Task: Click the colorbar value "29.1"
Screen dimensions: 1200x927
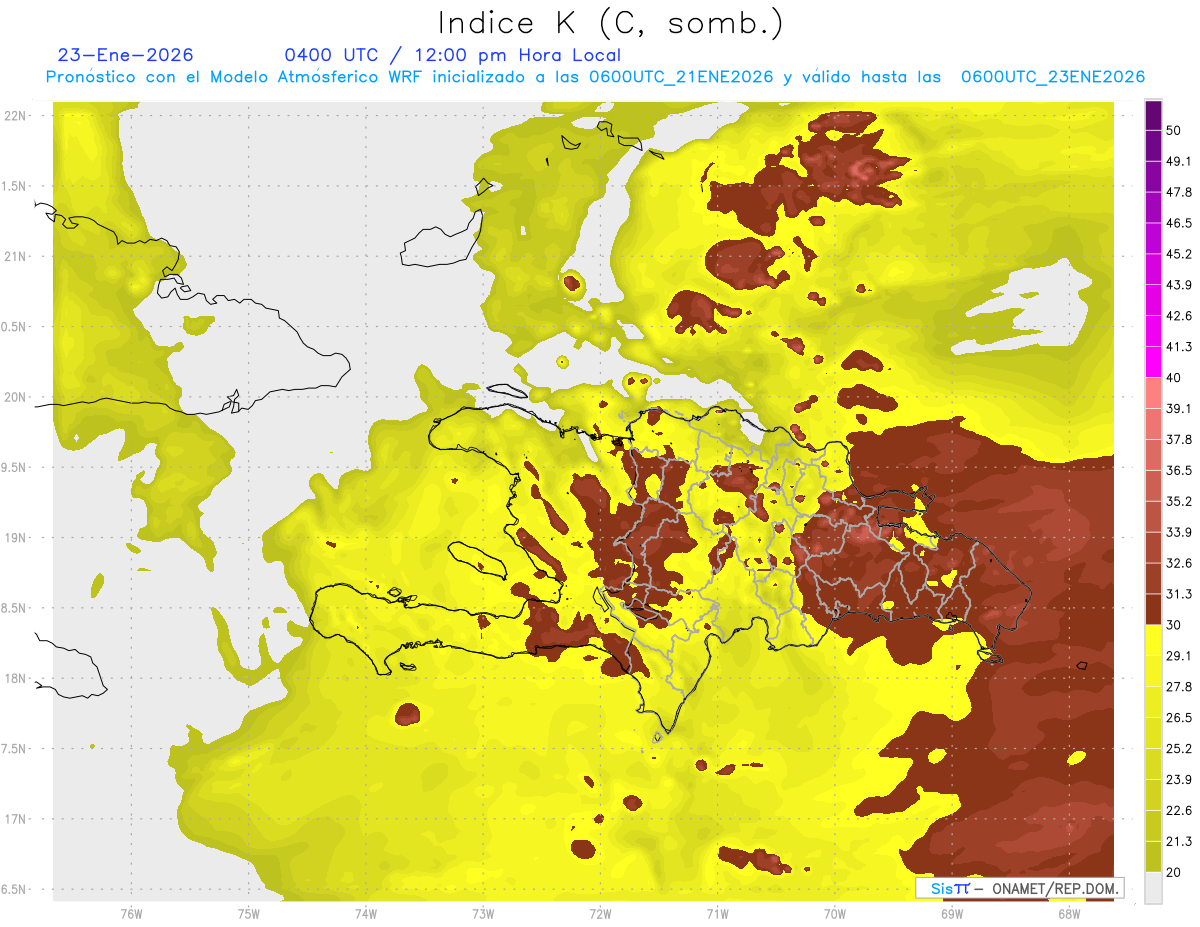Action: point(1179,655)
